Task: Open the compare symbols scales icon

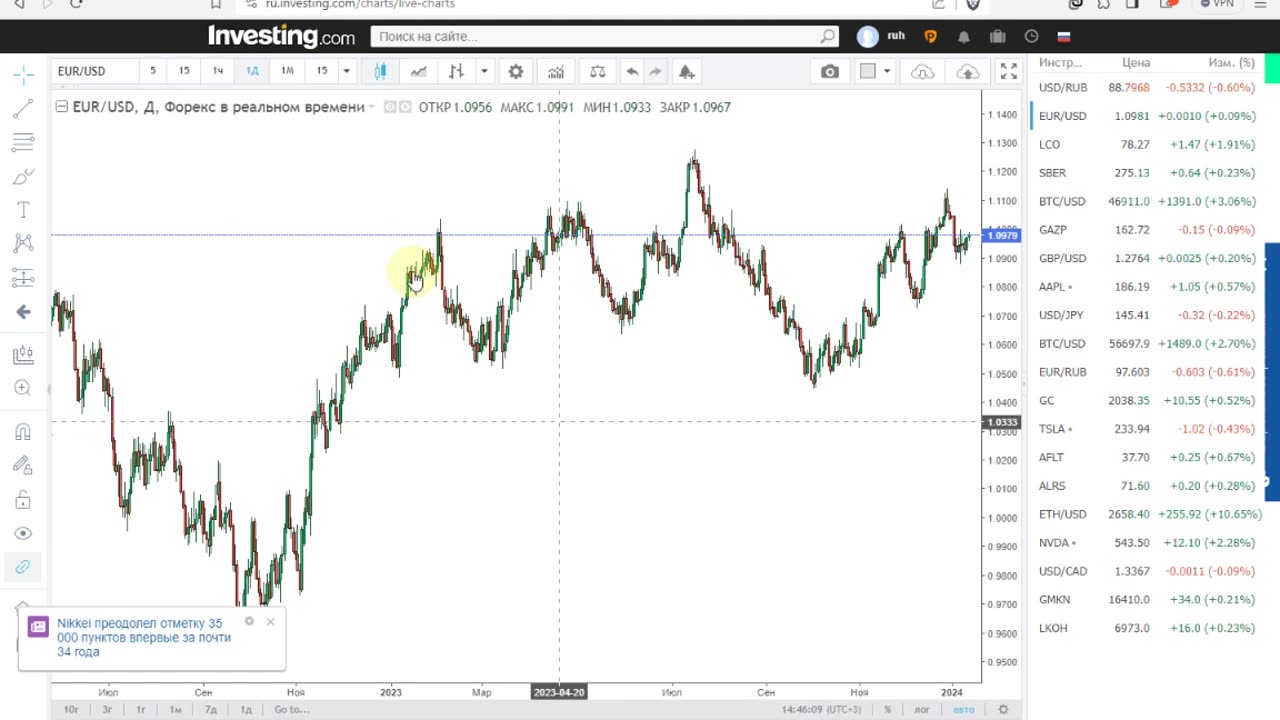Action: 597,71
